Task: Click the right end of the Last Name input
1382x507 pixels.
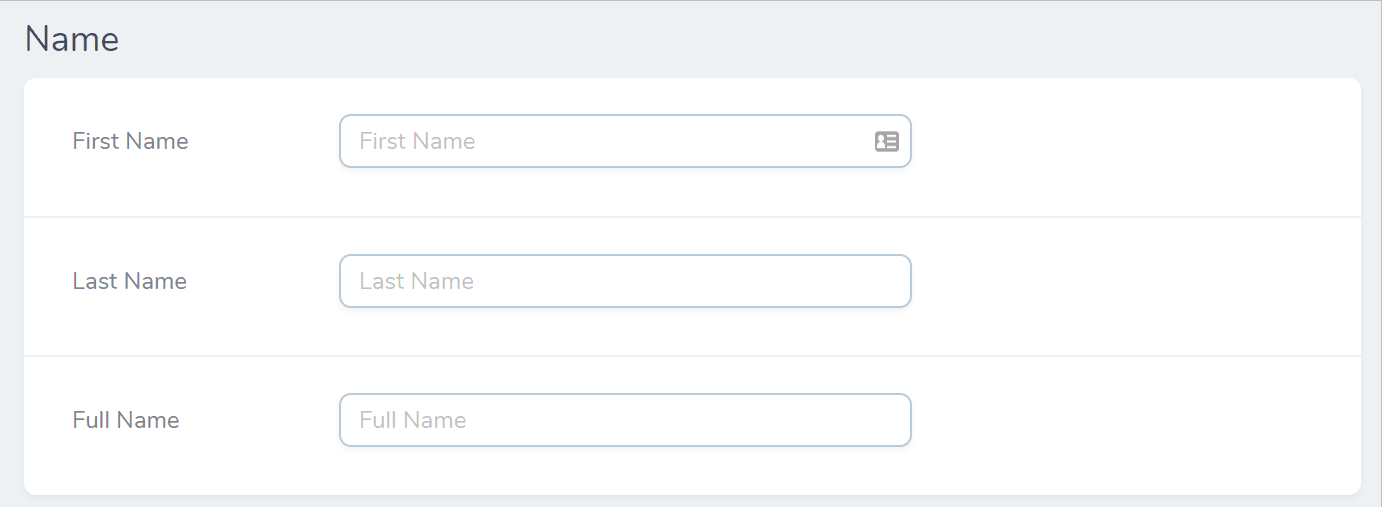Action: 890,281
